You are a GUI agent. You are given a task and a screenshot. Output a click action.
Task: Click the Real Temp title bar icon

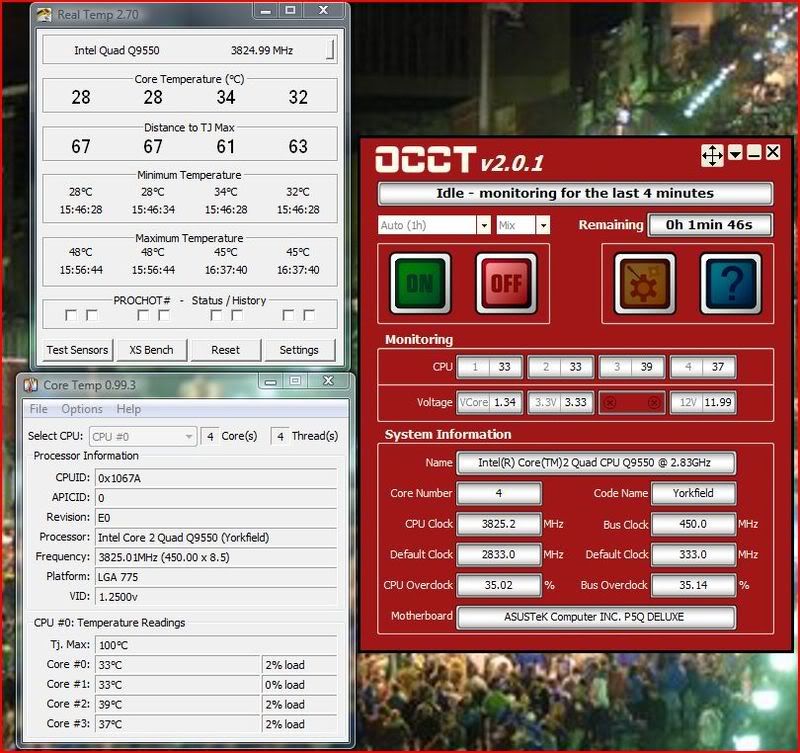pyautogui.click(x=44, y=15)
